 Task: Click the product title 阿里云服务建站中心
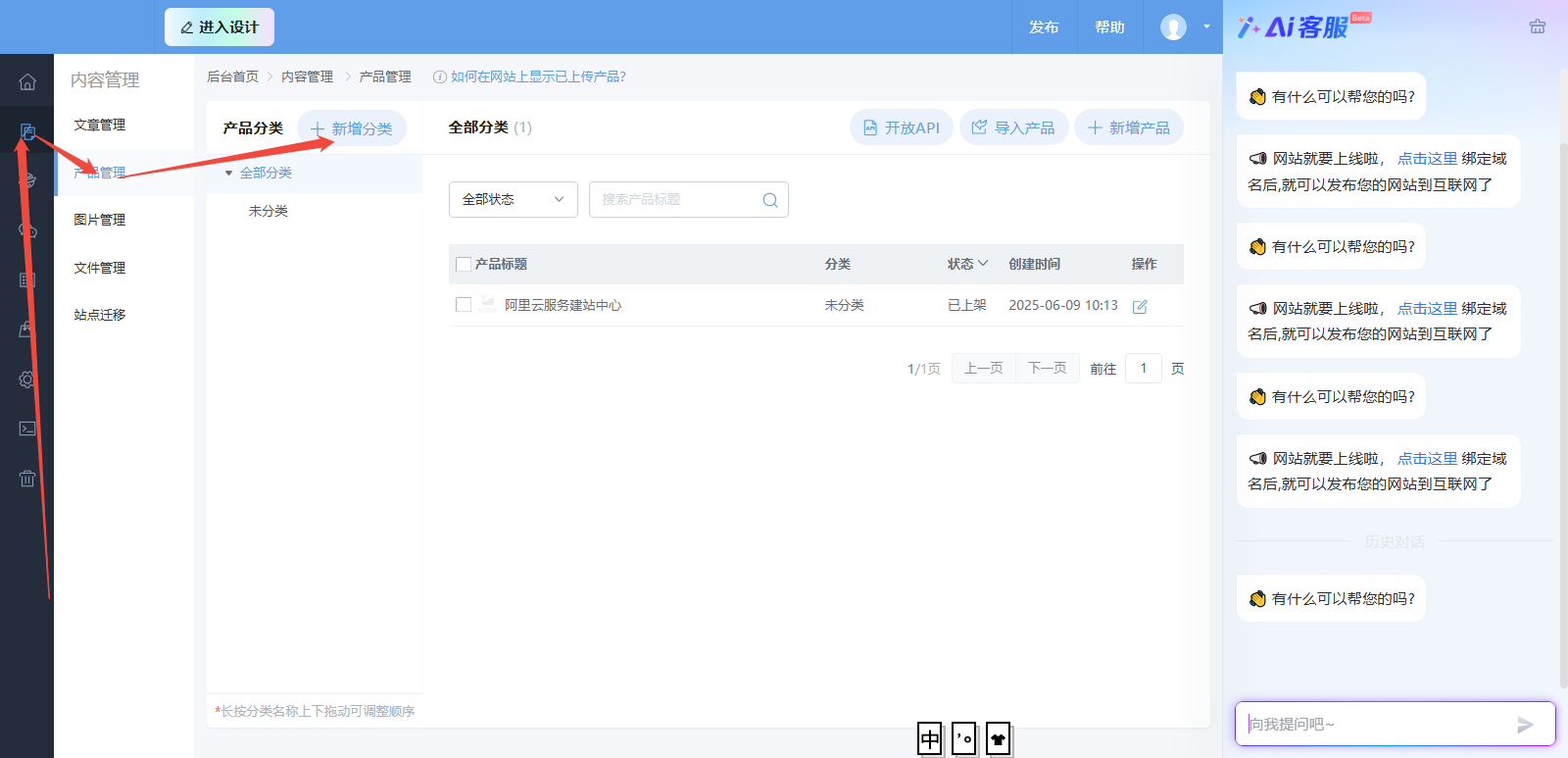(563, 305)
